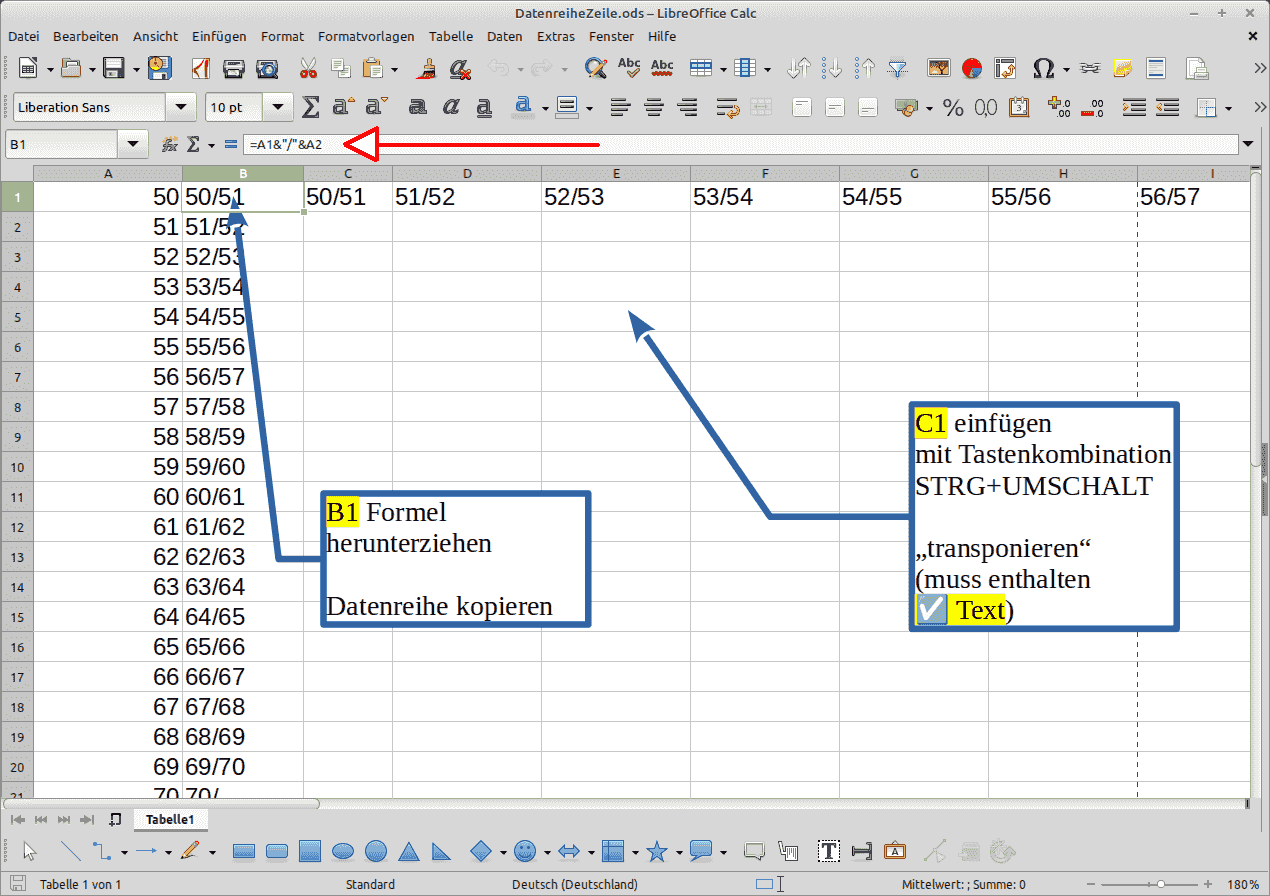The height and width of the screenshot is (896, 1270).
Task: Click the Save document icon
Action: pyautogui.click(x=113, y=68)
